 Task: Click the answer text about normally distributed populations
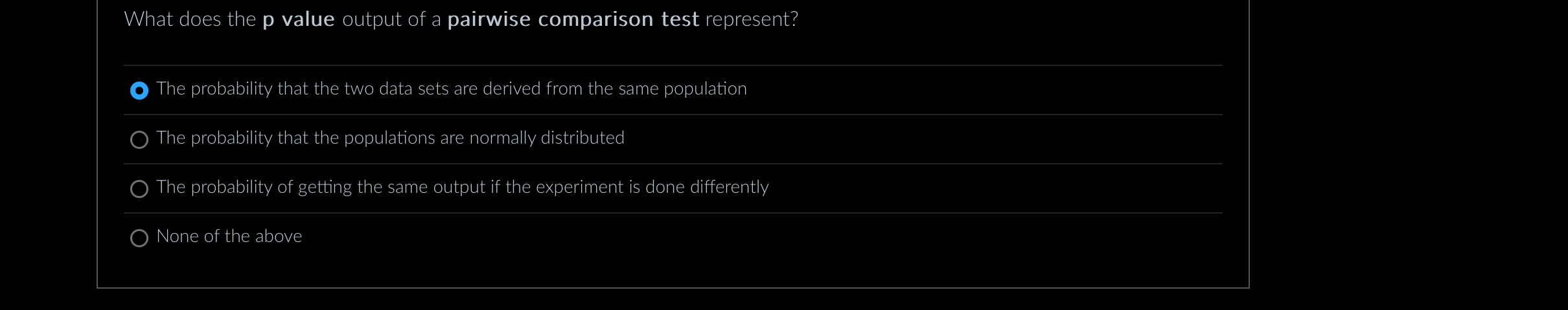point(390,138)
